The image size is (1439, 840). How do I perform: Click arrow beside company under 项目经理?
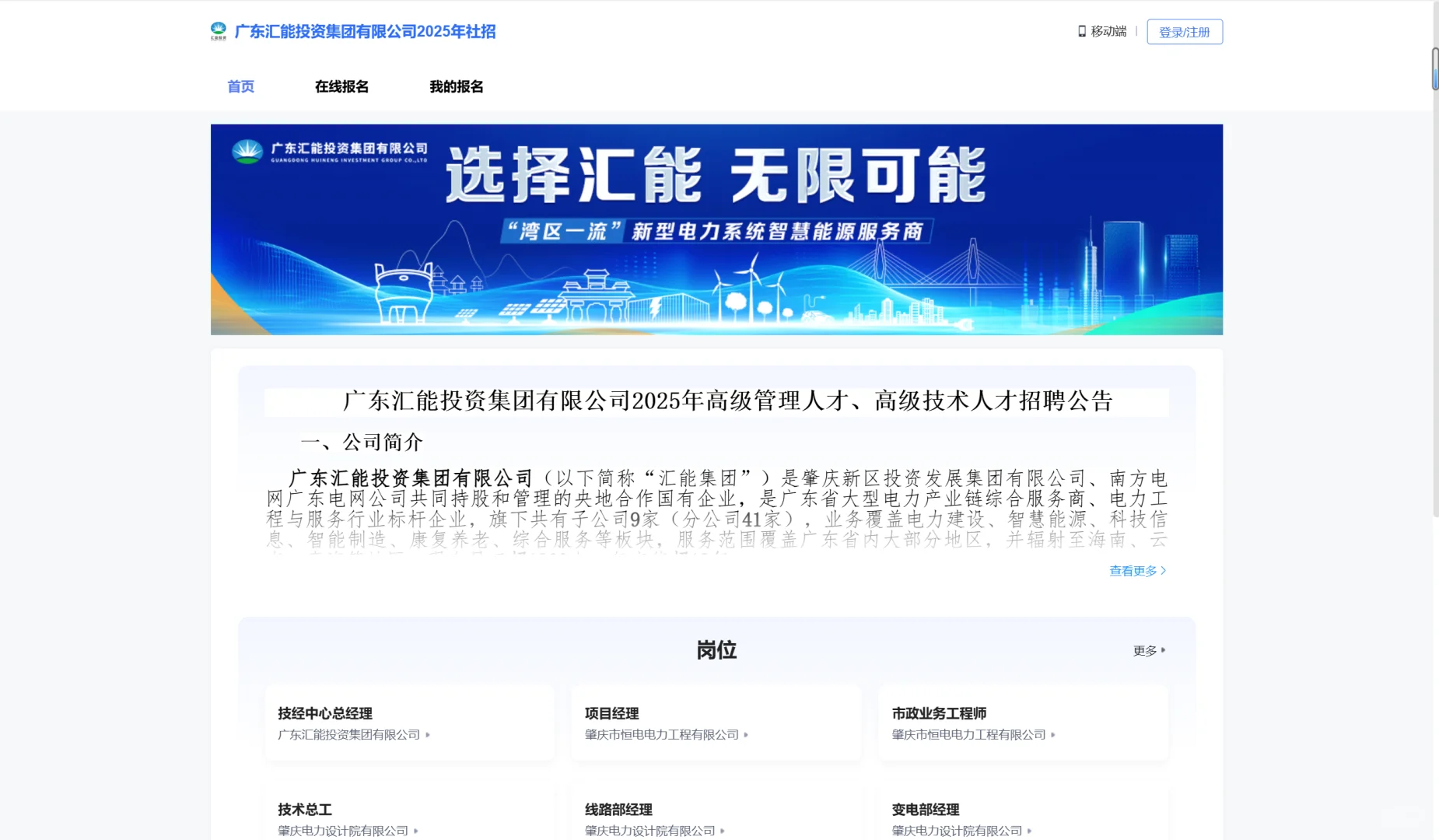pos(746,735)
